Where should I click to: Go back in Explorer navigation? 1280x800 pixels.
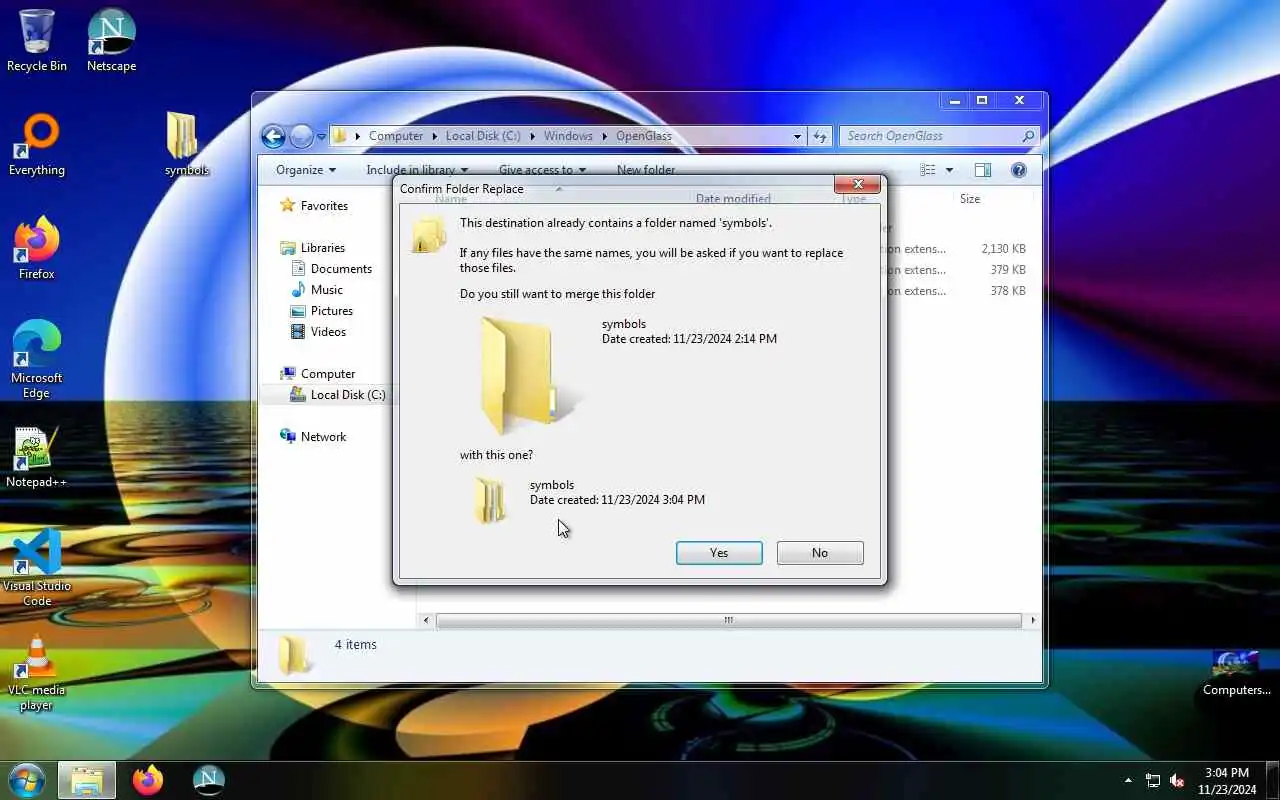click(273, 136)
